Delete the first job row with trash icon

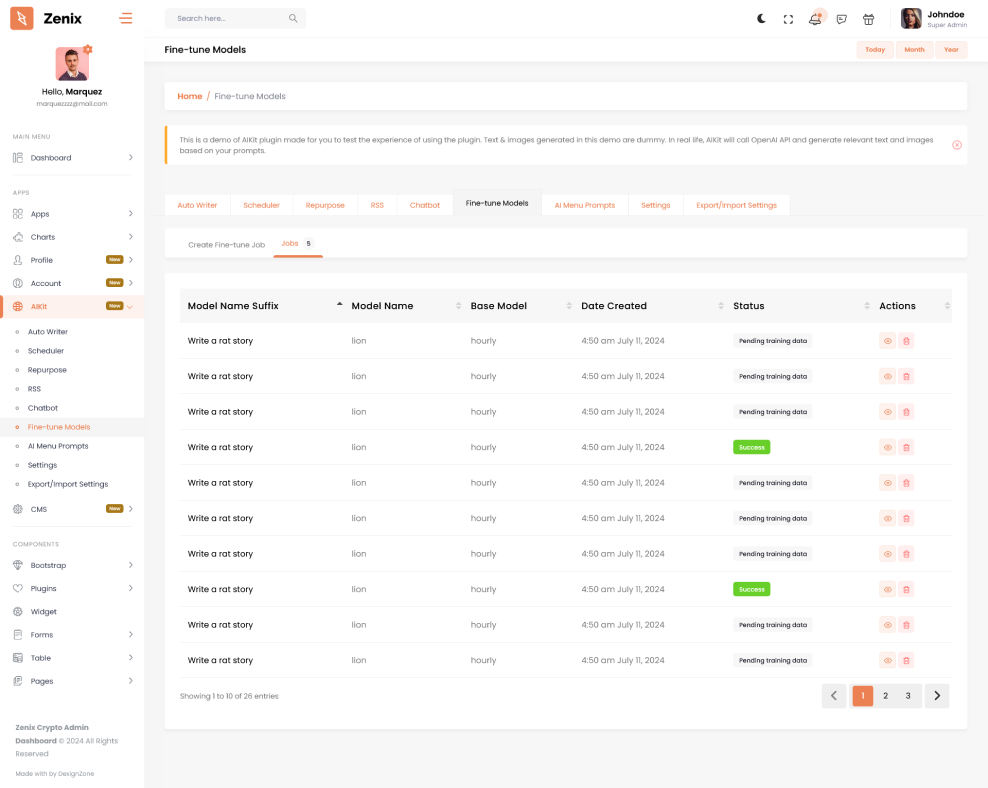coord(906,341)
